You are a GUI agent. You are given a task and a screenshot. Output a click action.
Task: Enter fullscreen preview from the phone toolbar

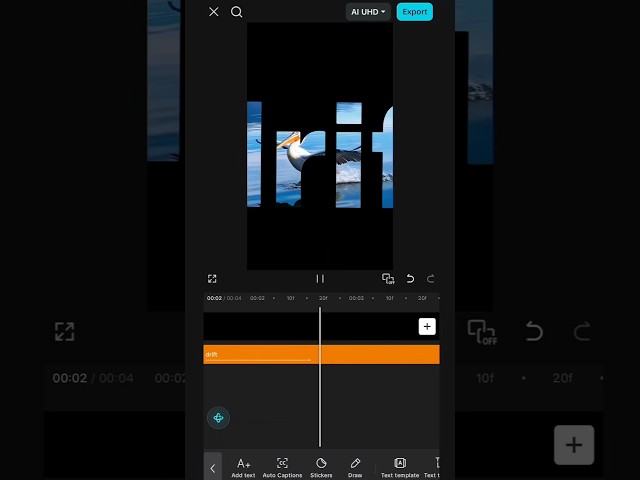click(212, 279)
